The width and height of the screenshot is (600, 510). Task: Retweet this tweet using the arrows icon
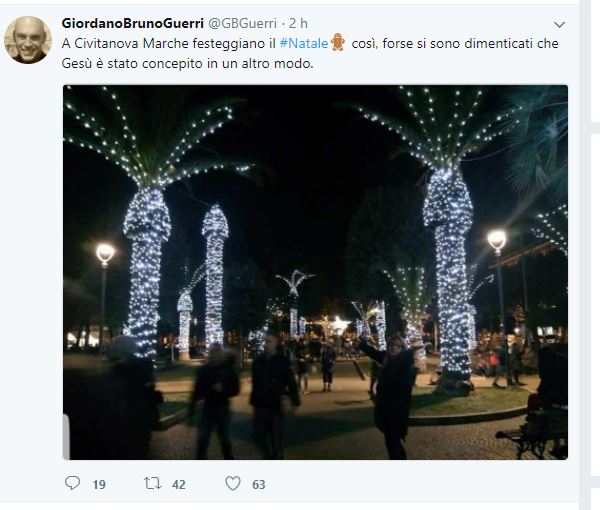(152, 484)
